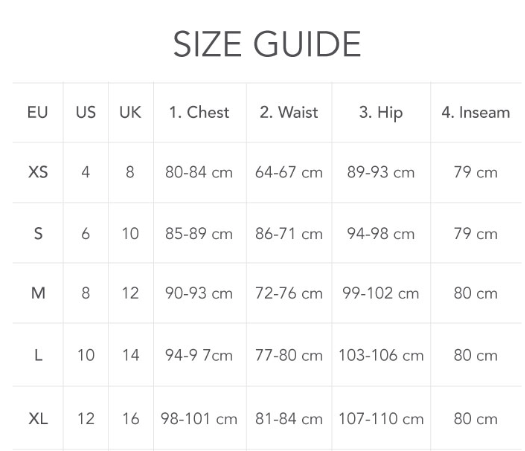Click the 2. Waist column header

[289, 112]
